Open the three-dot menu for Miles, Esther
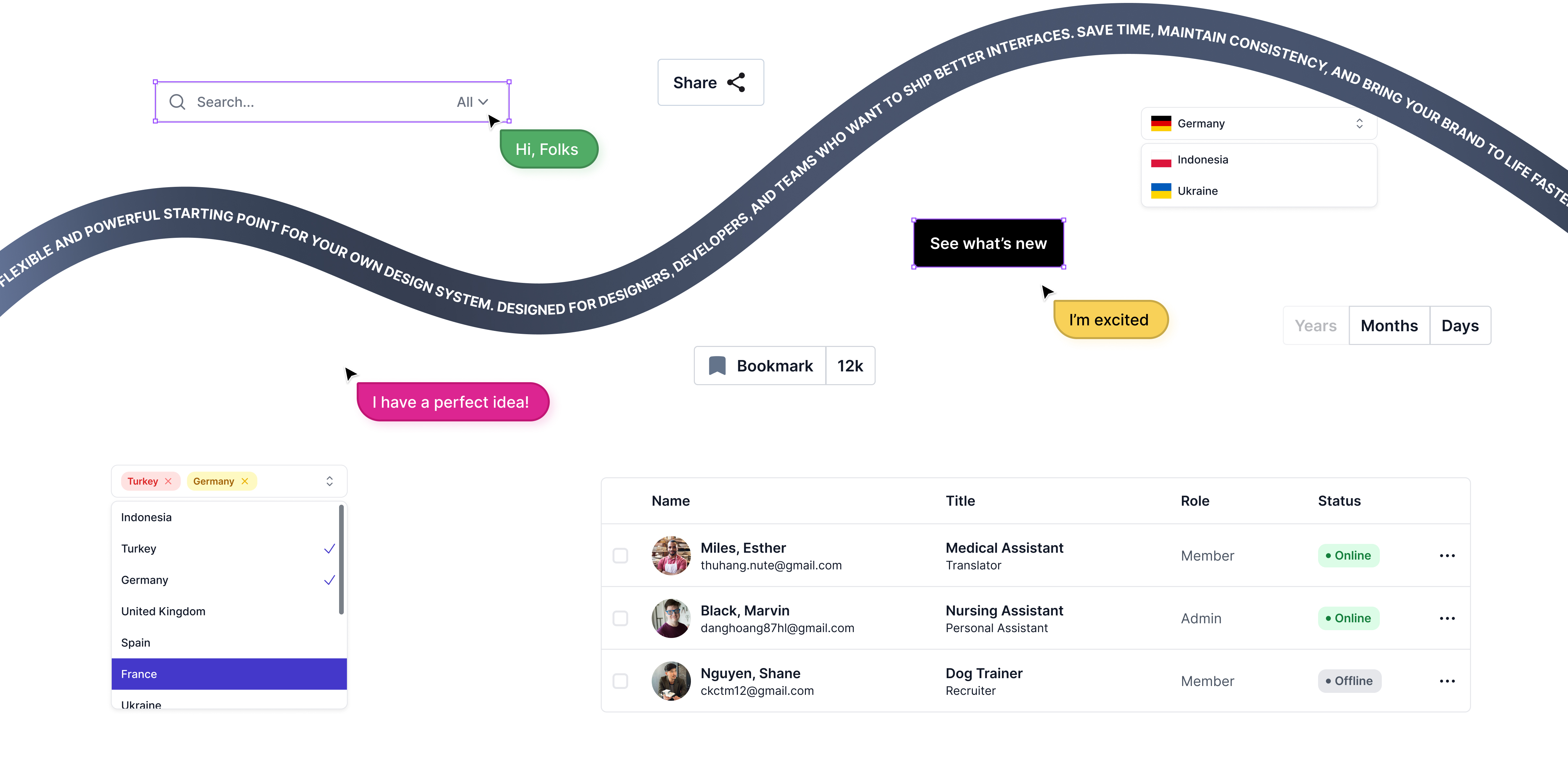 point(1447,556)
